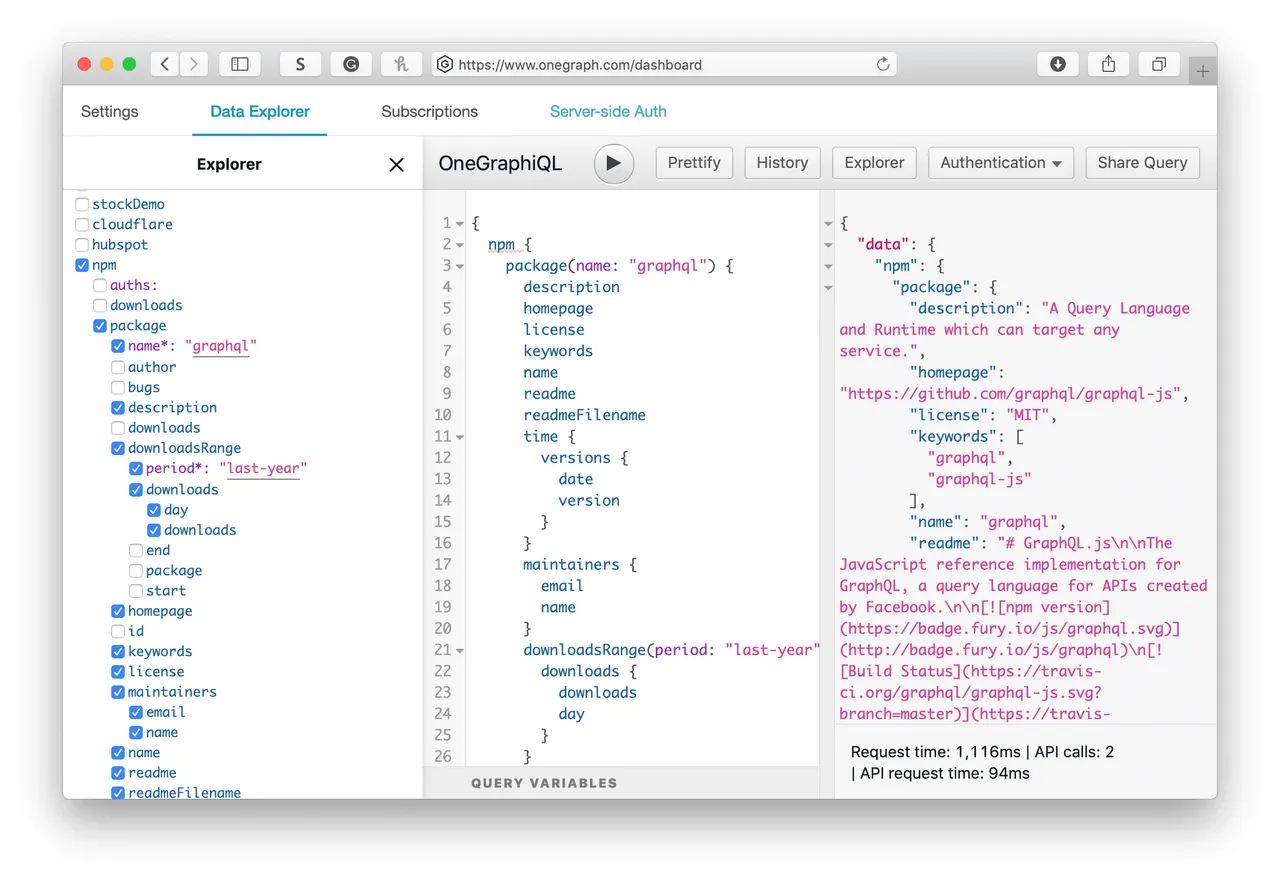The width and height of the screenshot is (1280, 882).
Task: Show Safari downloads
Action: coord(1058,64)
